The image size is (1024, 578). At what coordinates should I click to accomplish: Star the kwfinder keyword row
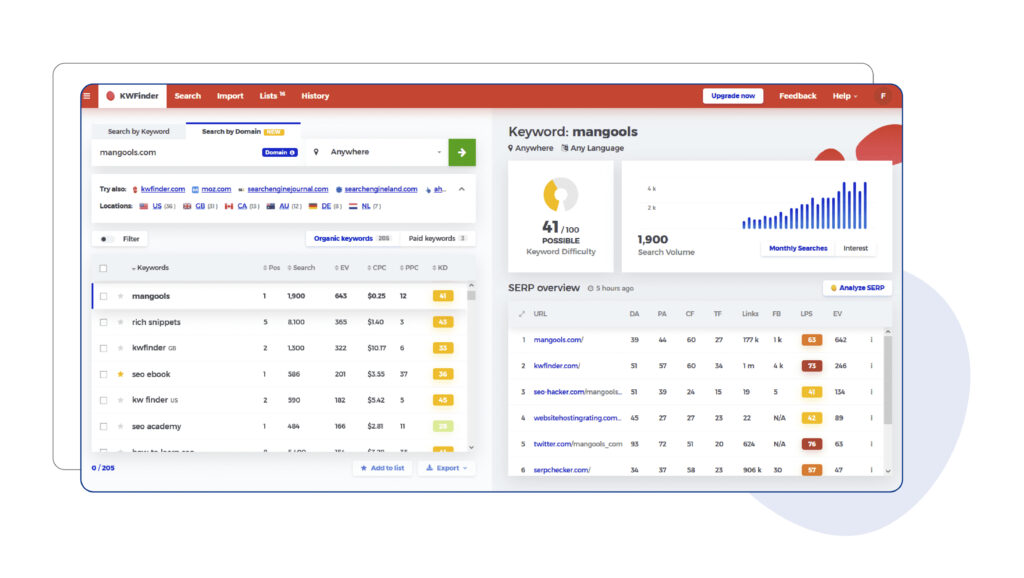point(120,348)
